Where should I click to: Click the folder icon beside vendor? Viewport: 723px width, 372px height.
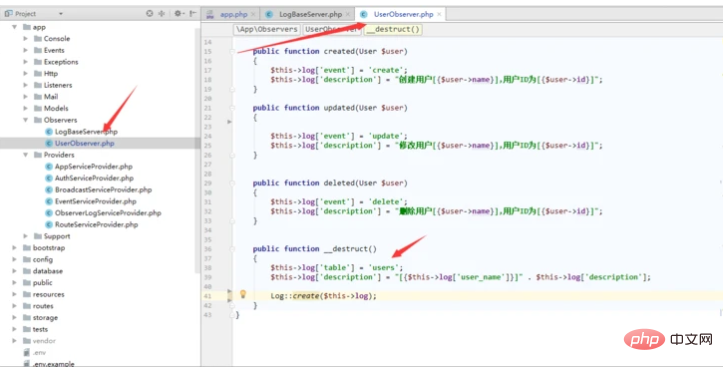27,341
